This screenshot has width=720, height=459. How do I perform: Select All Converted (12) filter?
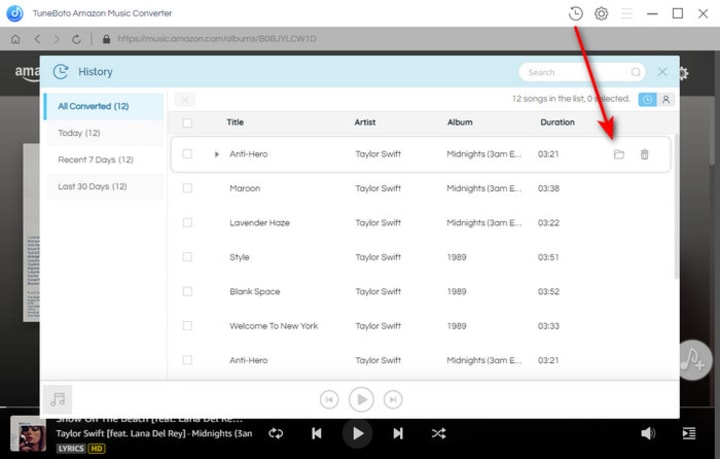(x=104, y=106)
